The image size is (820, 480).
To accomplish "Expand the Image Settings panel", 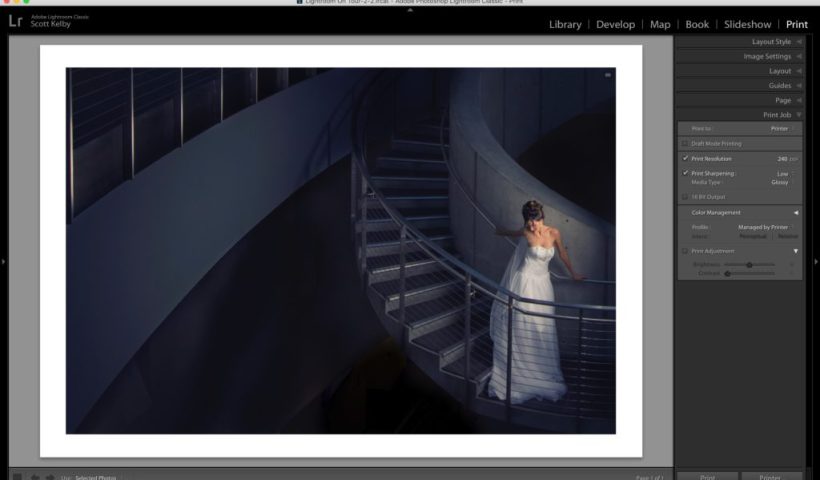I will pyautogui.click(x=767, y=57).
